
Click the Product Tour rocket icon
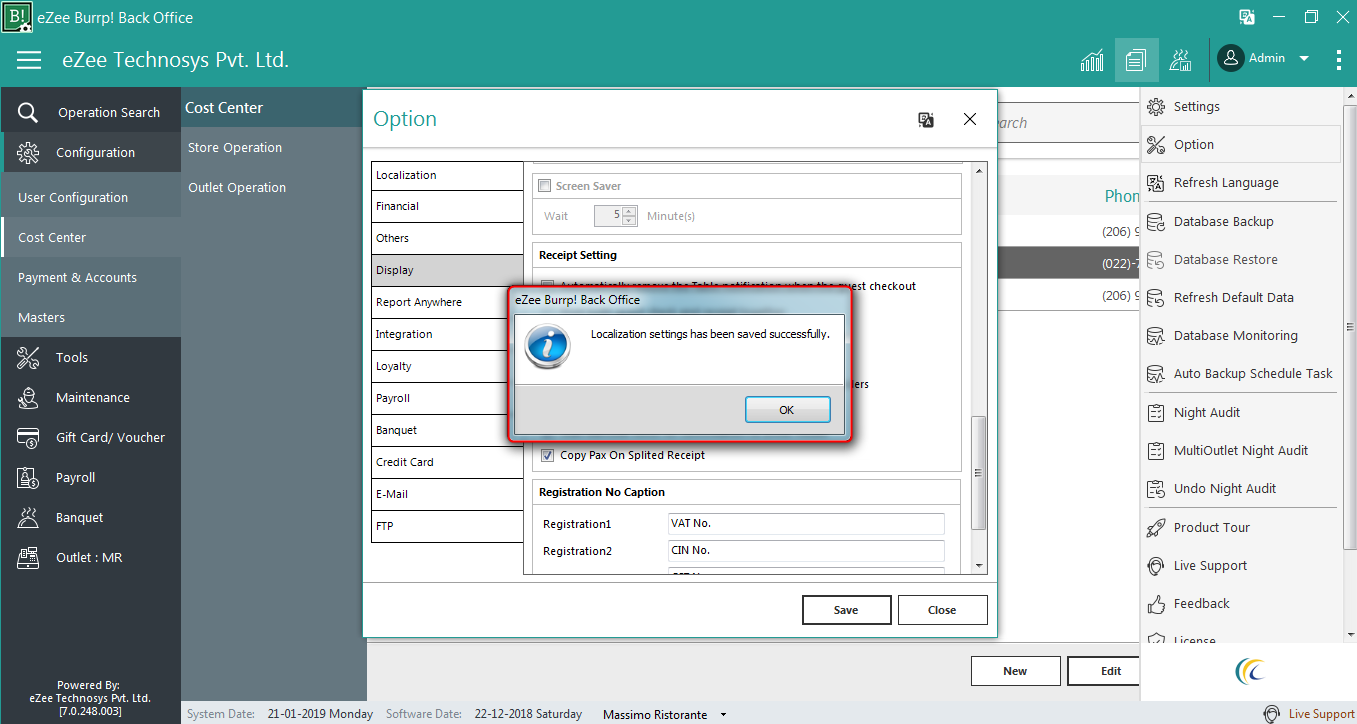1156,527
